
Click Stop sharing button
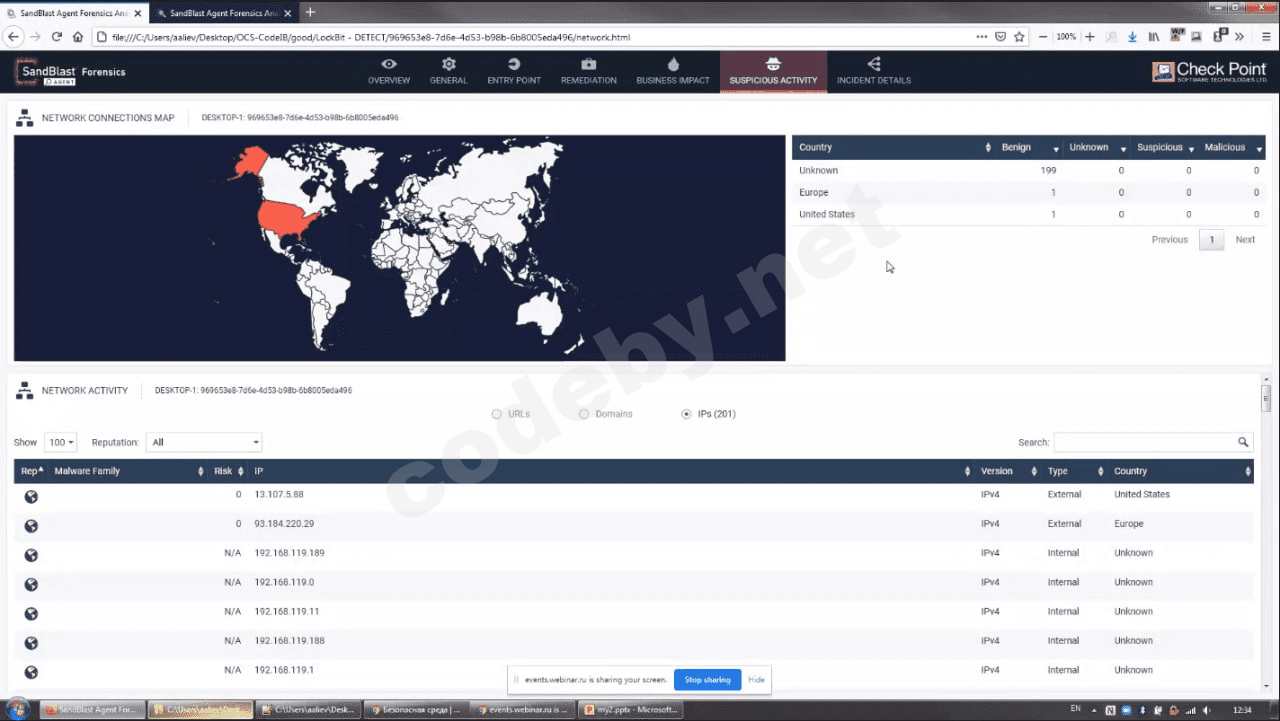coord(707,680)
